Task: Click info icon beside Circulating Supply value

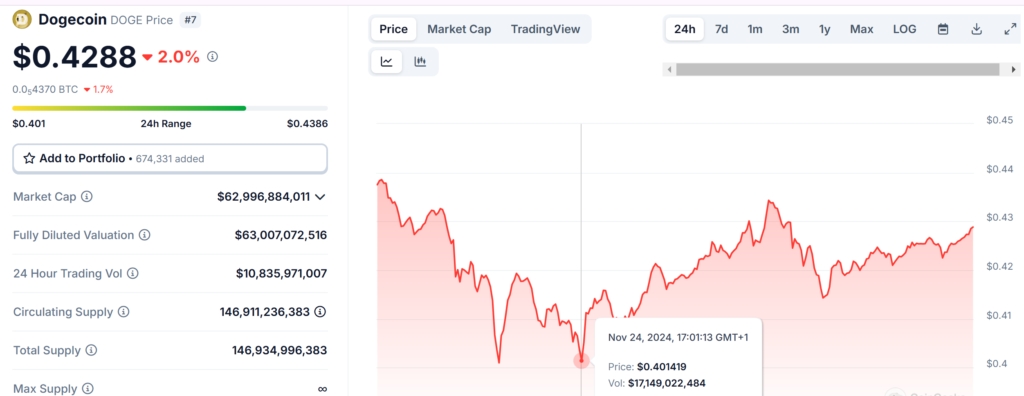Action: point(320,312)
